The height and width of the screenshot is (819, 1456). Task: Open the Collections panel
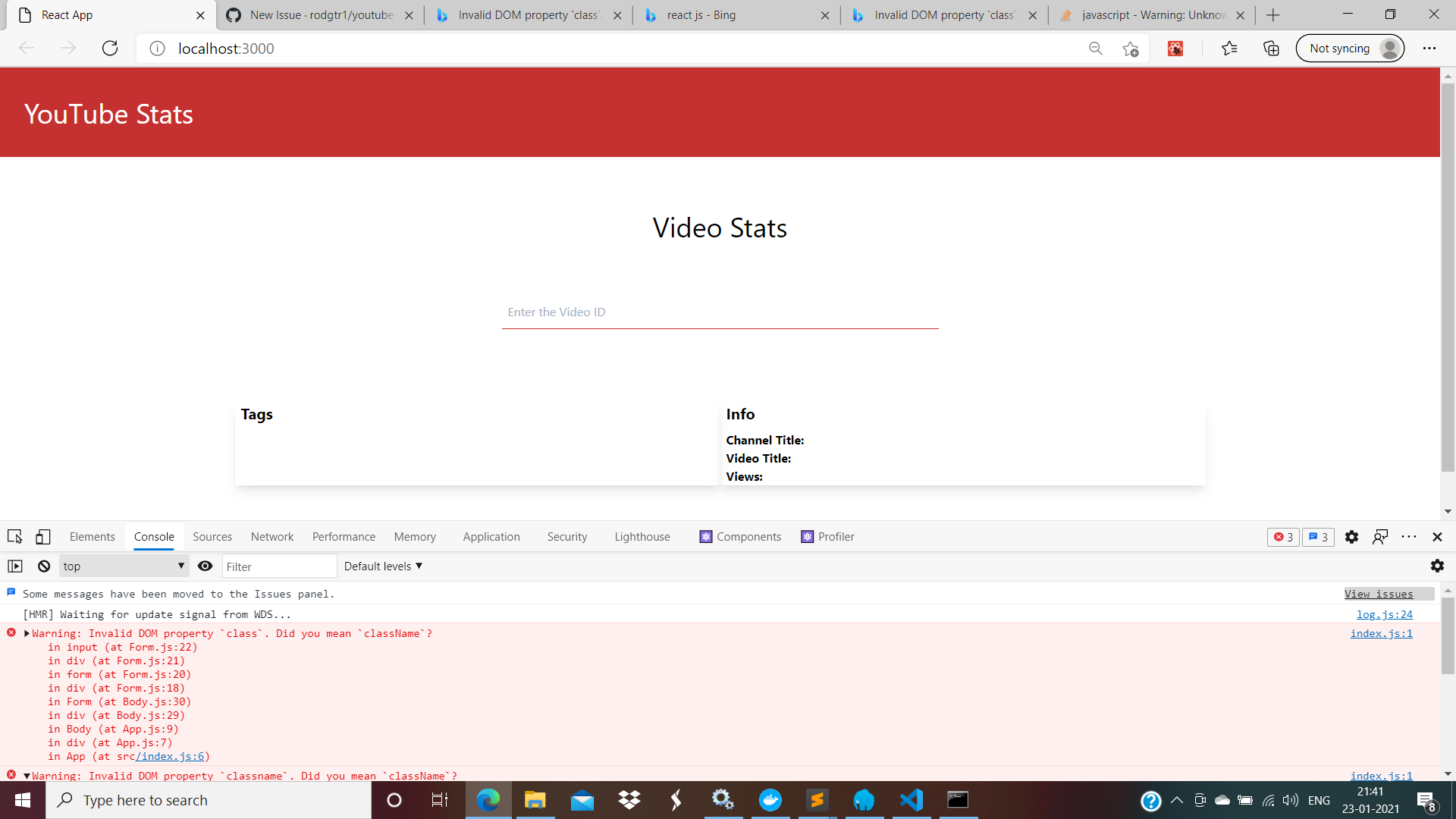(1271, 49)
